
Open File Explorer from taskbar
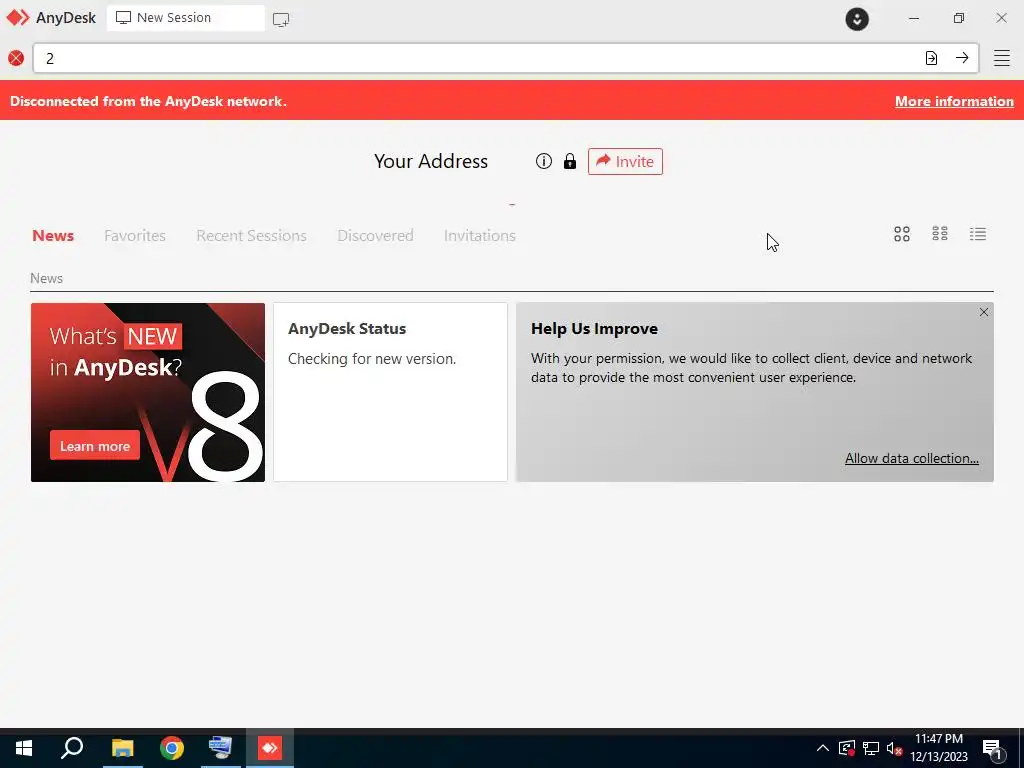[122, 748]
